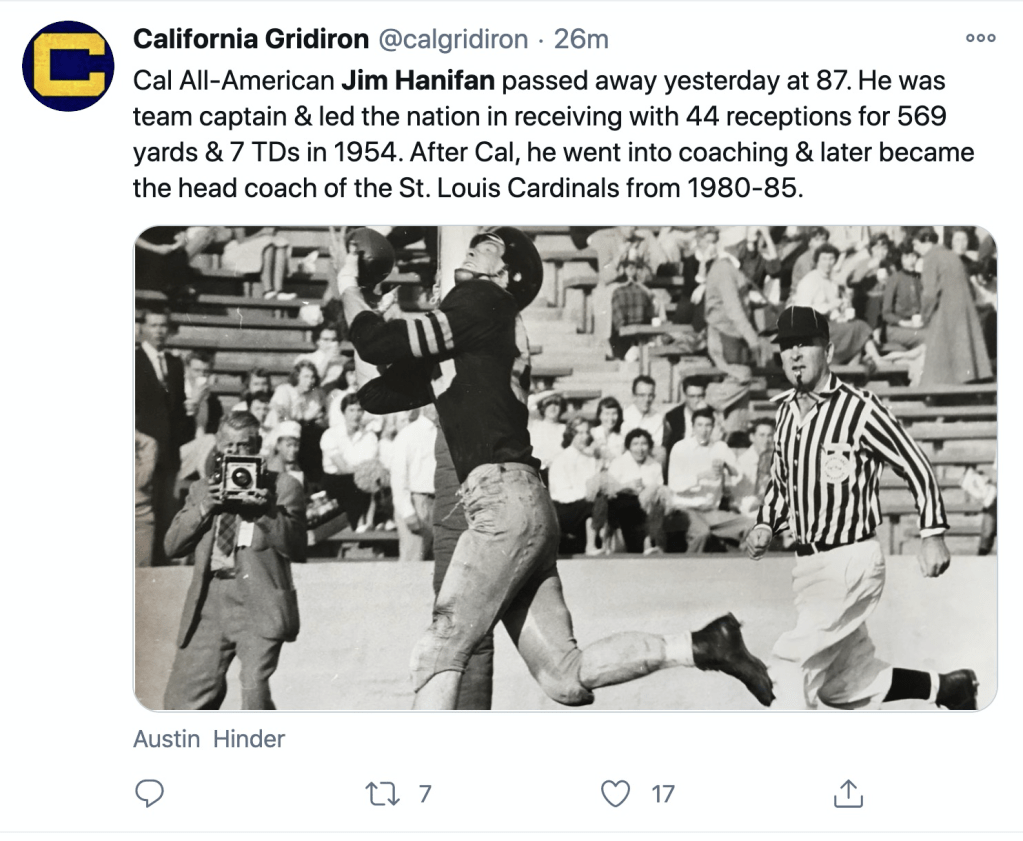
Task: Open the California Gridiron profile avatar
Action: click(x=68, y=65)
